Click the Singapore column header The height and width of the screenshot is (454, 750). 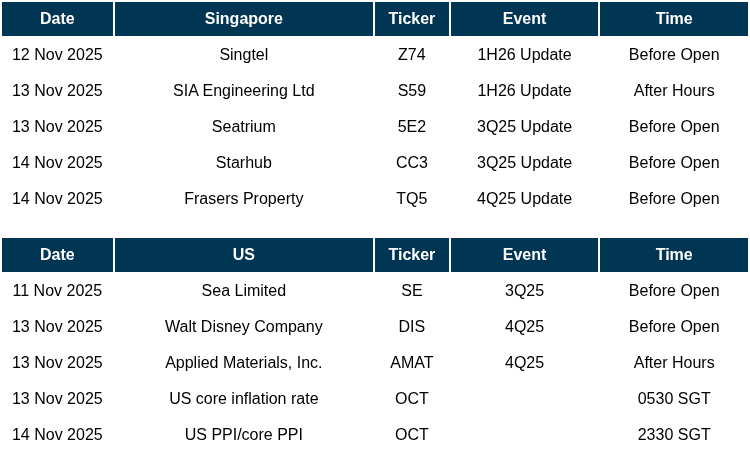(243, 19)
